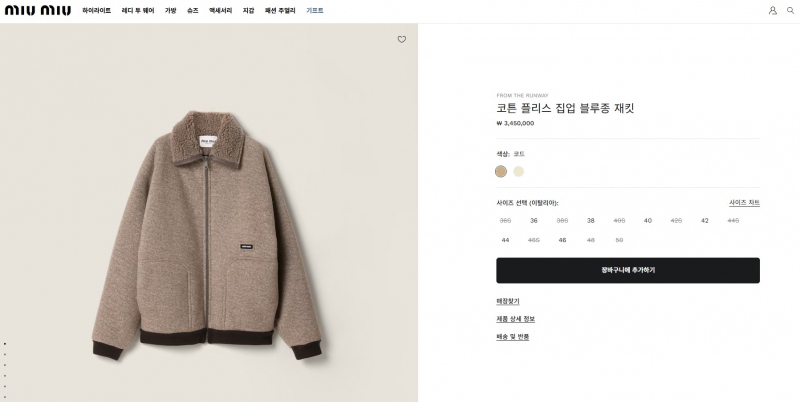
Task: Open 매장찾기 store finder
Action: pyautogui.click(x=508, y=301)
